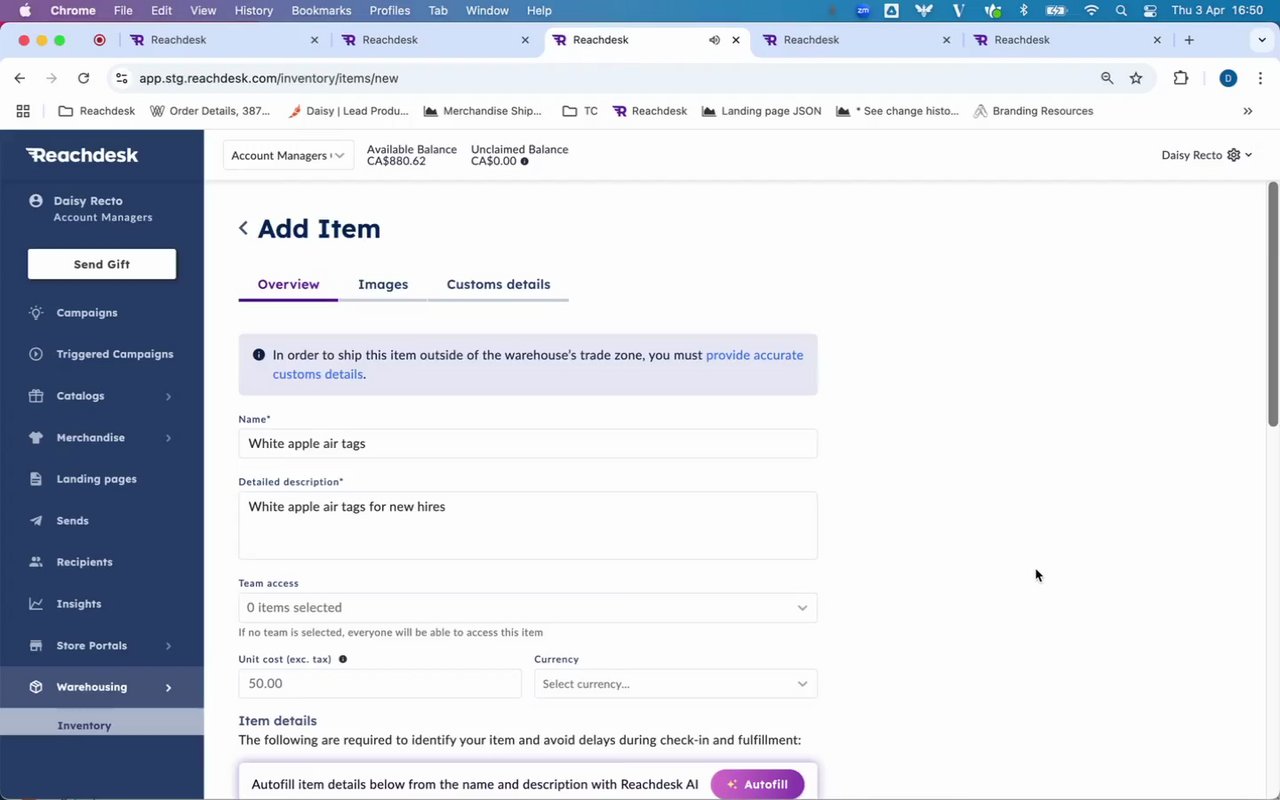Screen dimensions: 1280x800
Task: Click the Unit cost input field
Action: pos(380,684)
